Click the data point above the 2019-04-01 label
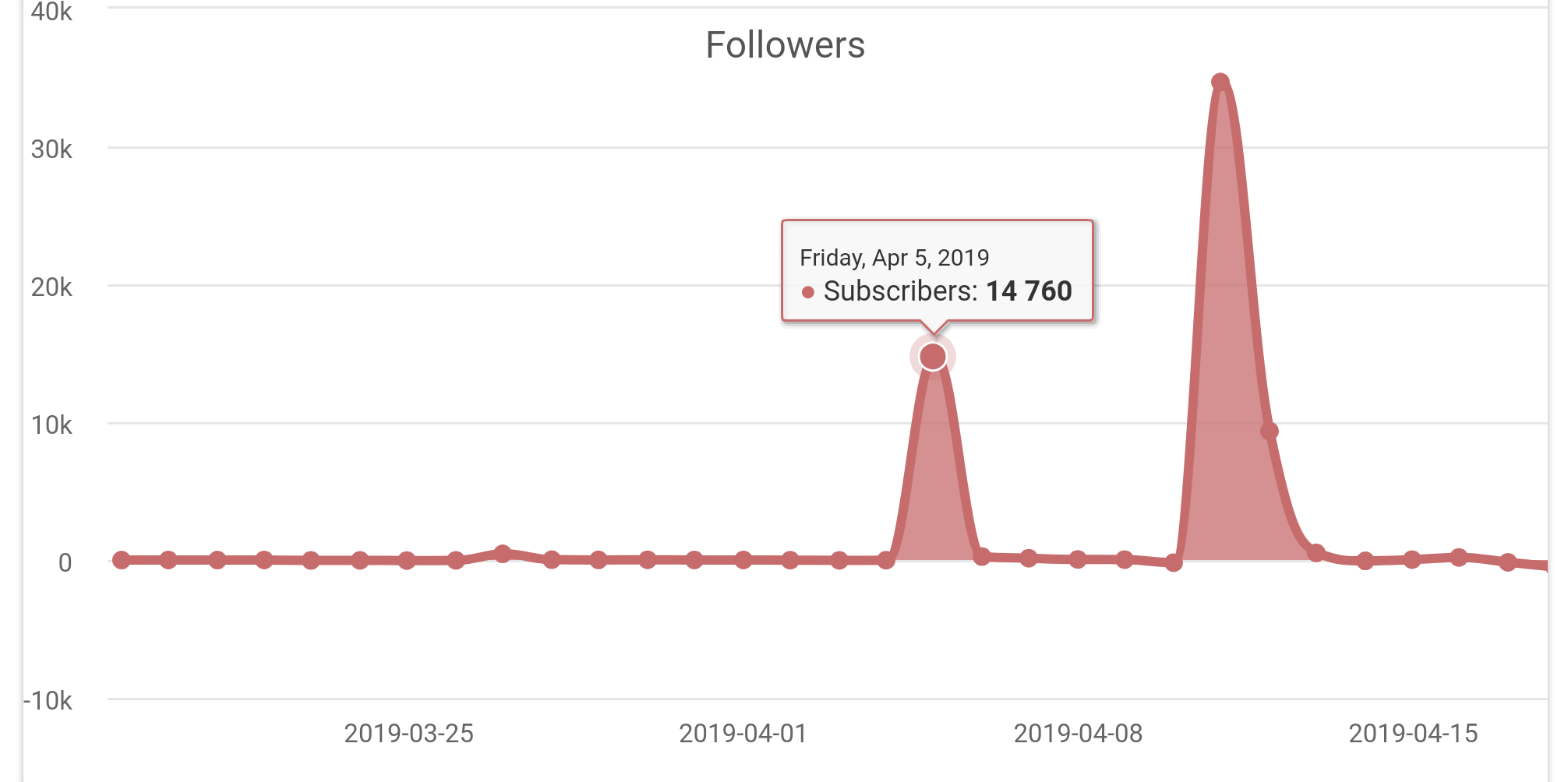 (743, 560)
